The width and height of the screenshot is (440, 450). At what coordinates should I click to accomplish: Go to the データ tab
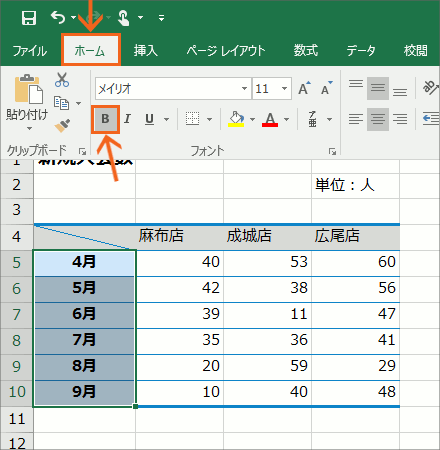[361, 51]
